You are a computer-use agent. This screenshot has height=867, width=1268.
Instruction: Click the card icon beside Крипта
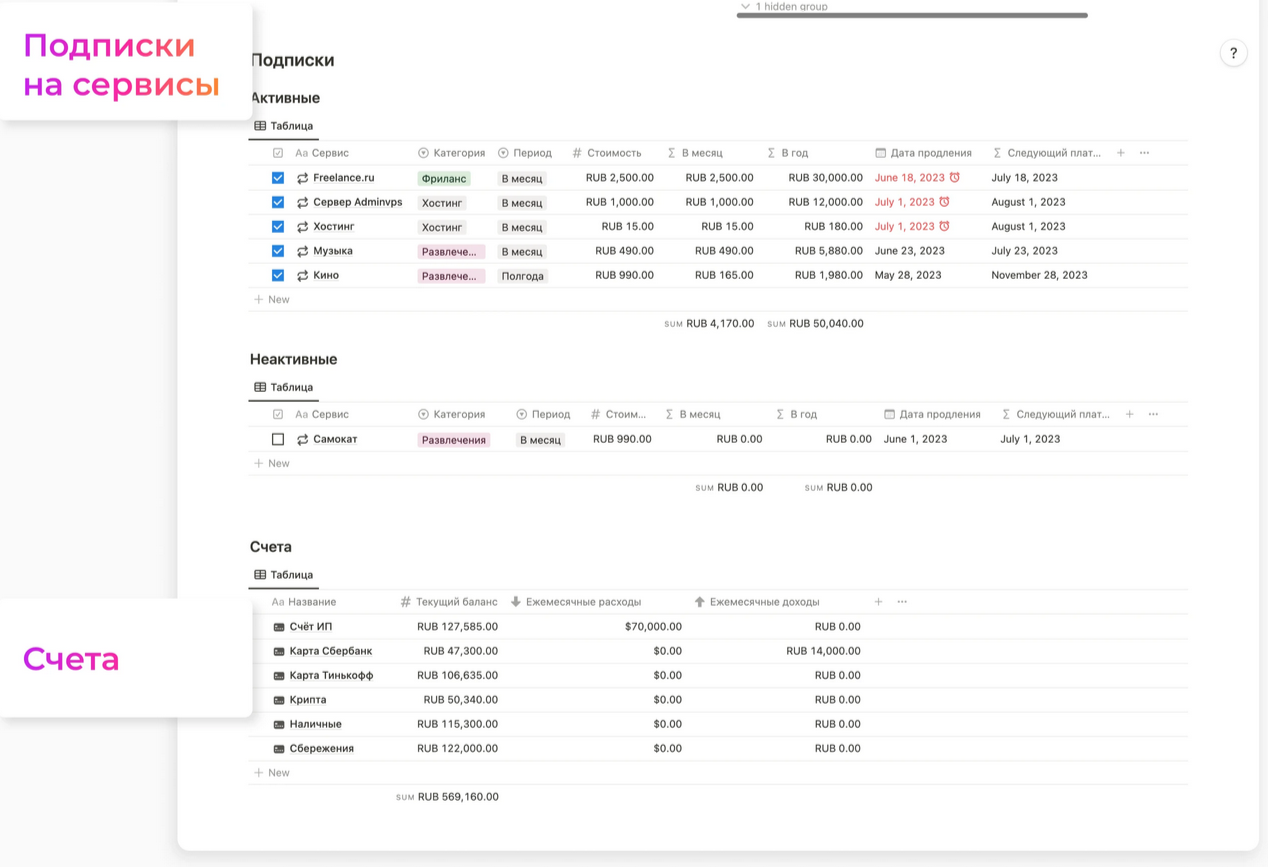279,700
